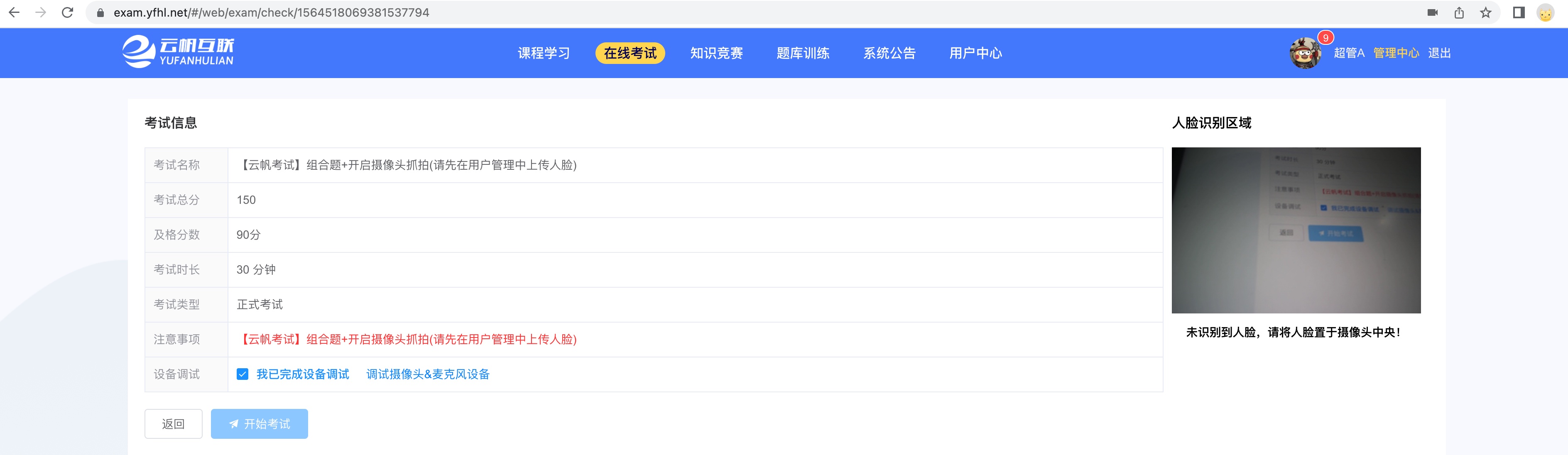The height and width of the screenshot is (455, 1568).
Task: Click the 未识别到人脸 warning message
Action: click(1294, 332)
